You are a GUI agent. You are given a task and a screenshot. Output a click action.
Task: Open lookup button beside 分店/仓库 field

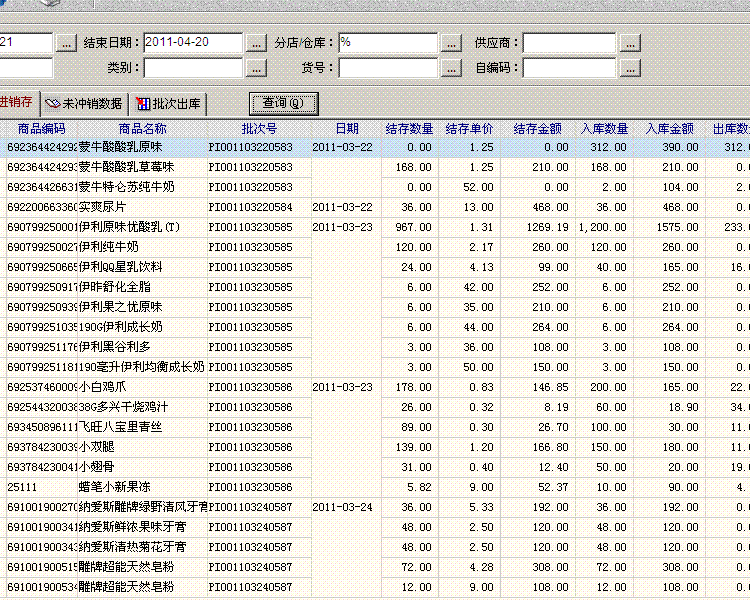(x=451, y=43)
